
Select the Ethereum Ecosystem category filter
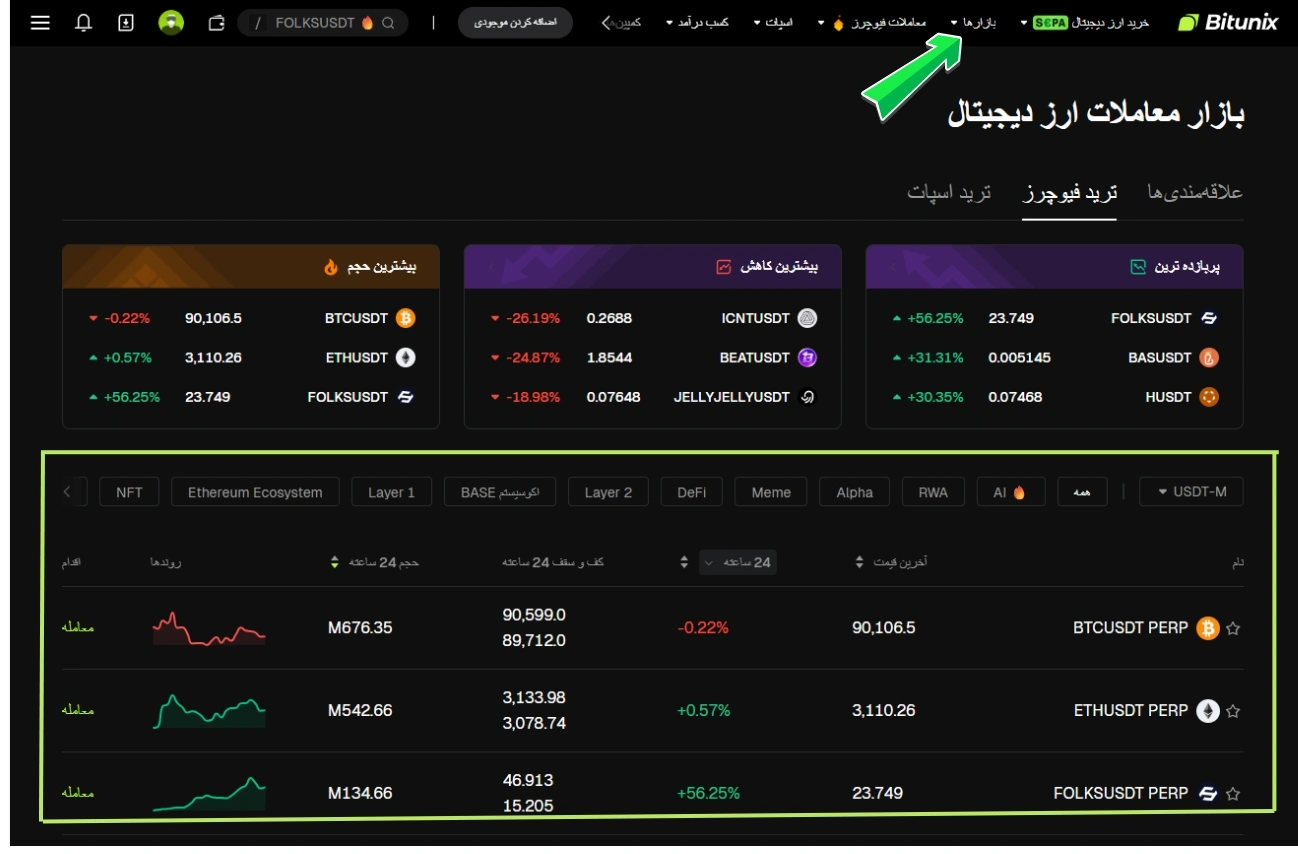[x=255, y=492]
